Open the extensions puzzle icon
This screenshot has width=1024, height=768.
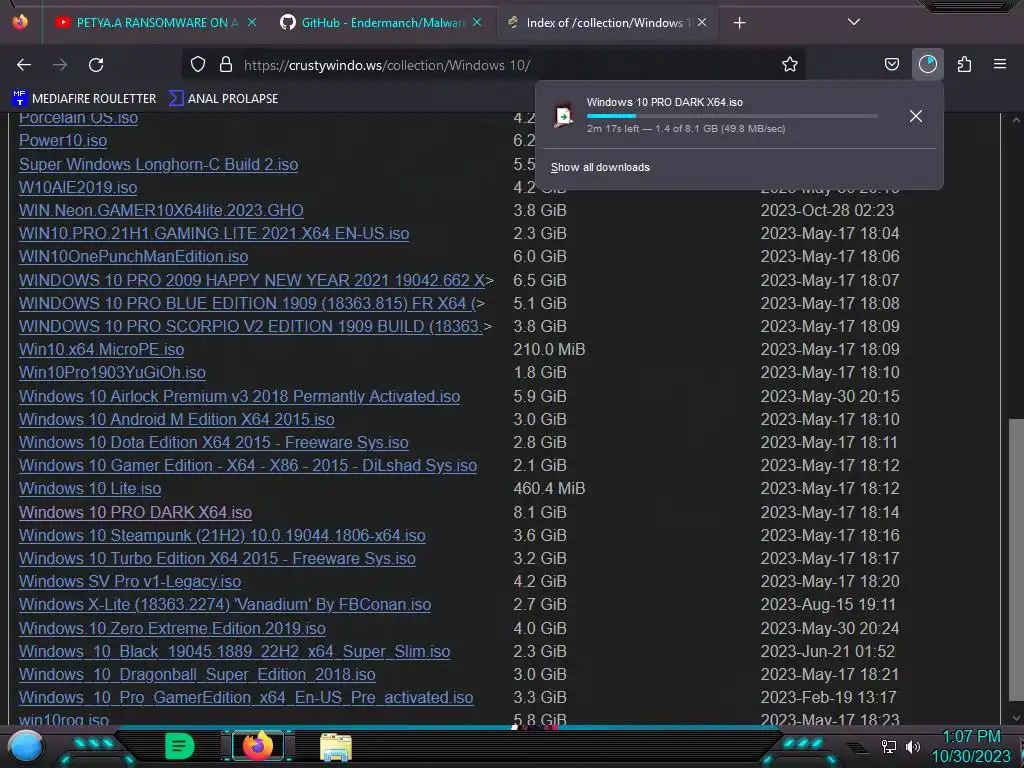(964, 65)
